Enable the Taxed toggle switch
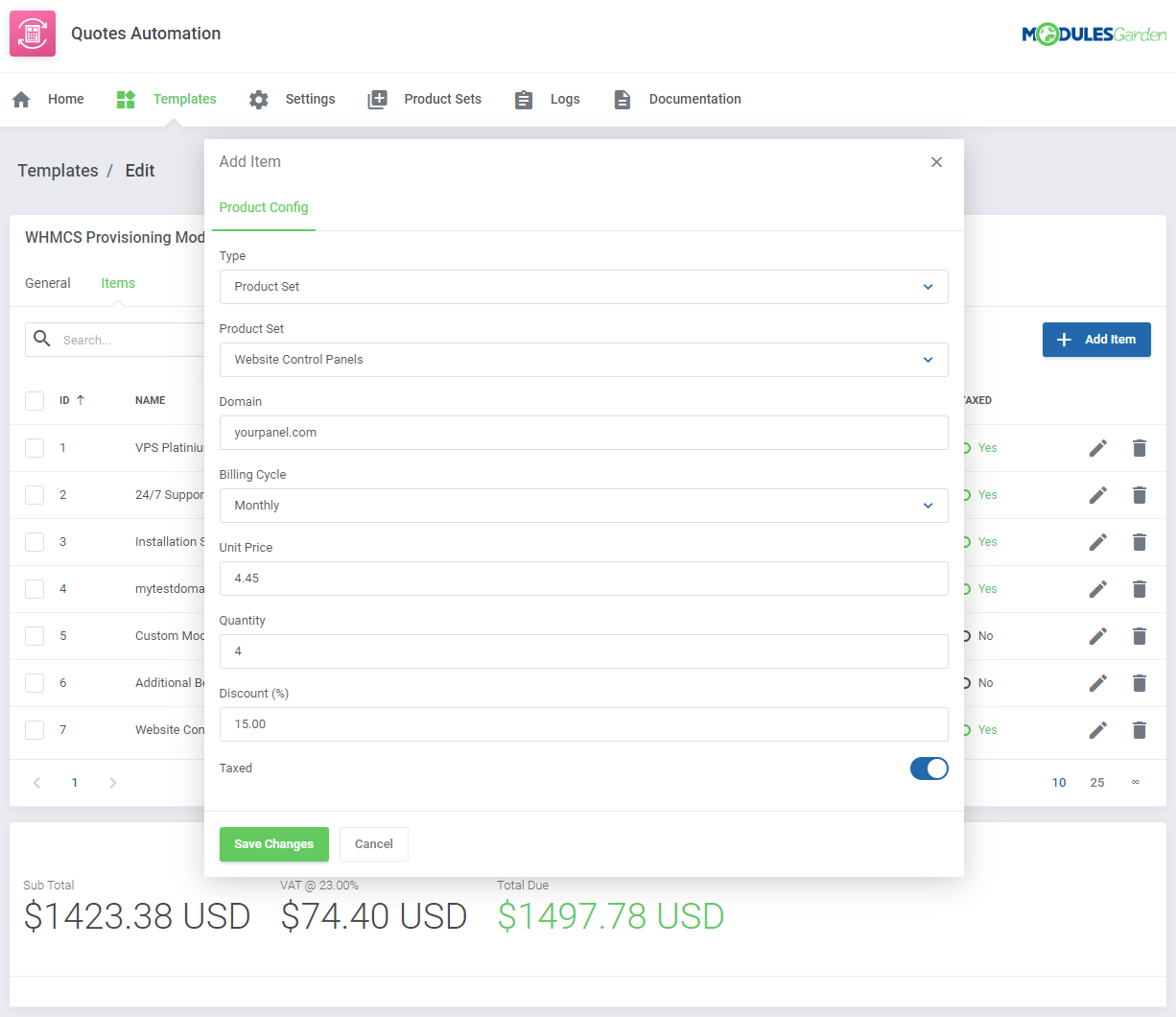 (929, 768)
